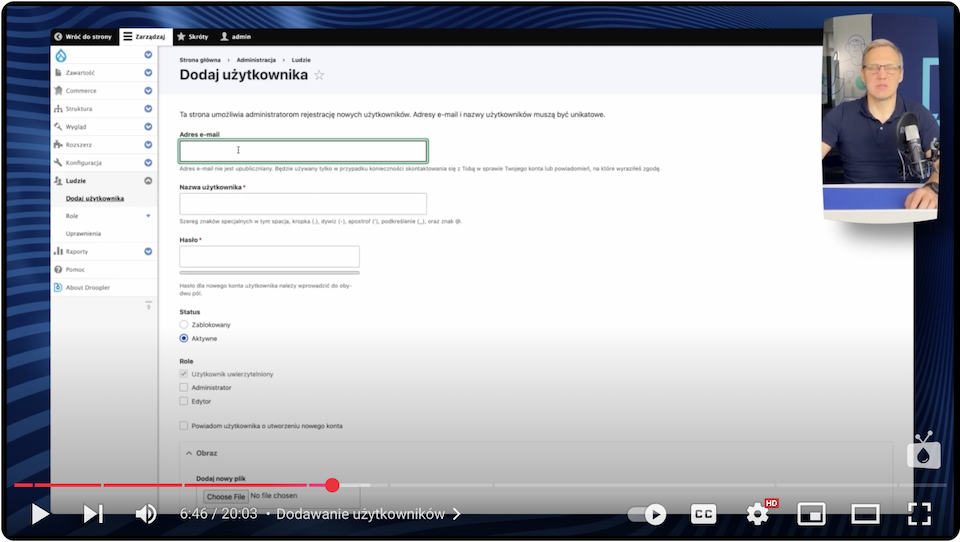Click the Wróć do strony link

(x=83, y=37)
